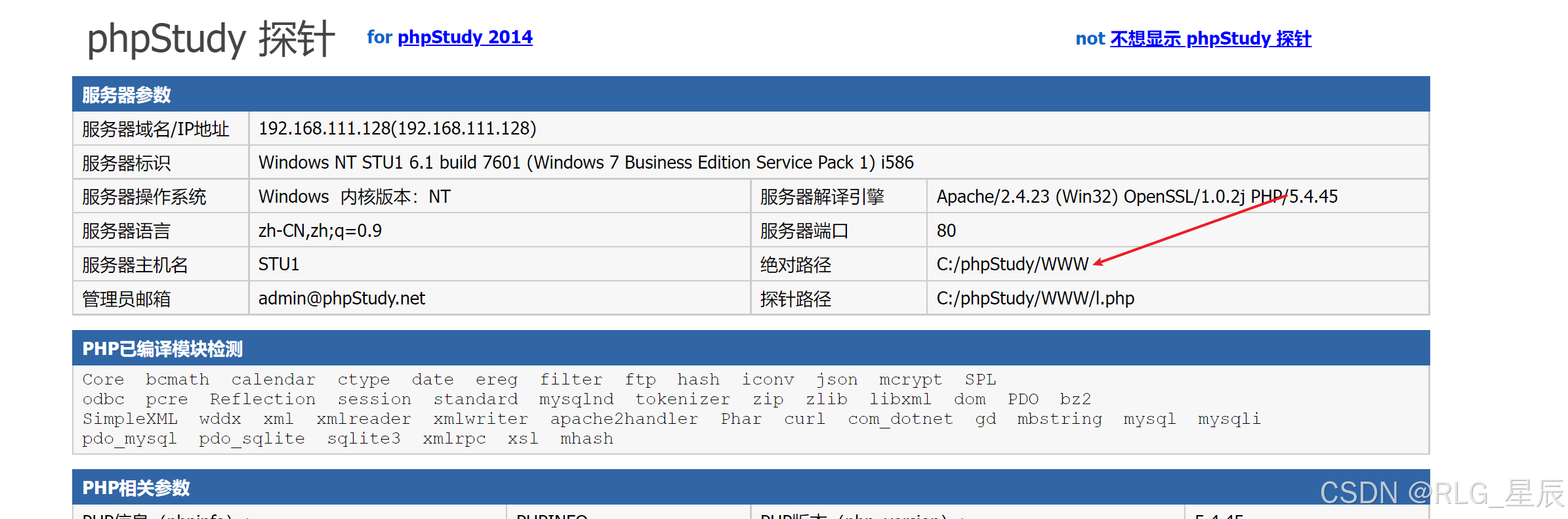Select the admin@phpStudy.net email value
The width and height of the screenshot is (1568, 519).
point(342,299)
